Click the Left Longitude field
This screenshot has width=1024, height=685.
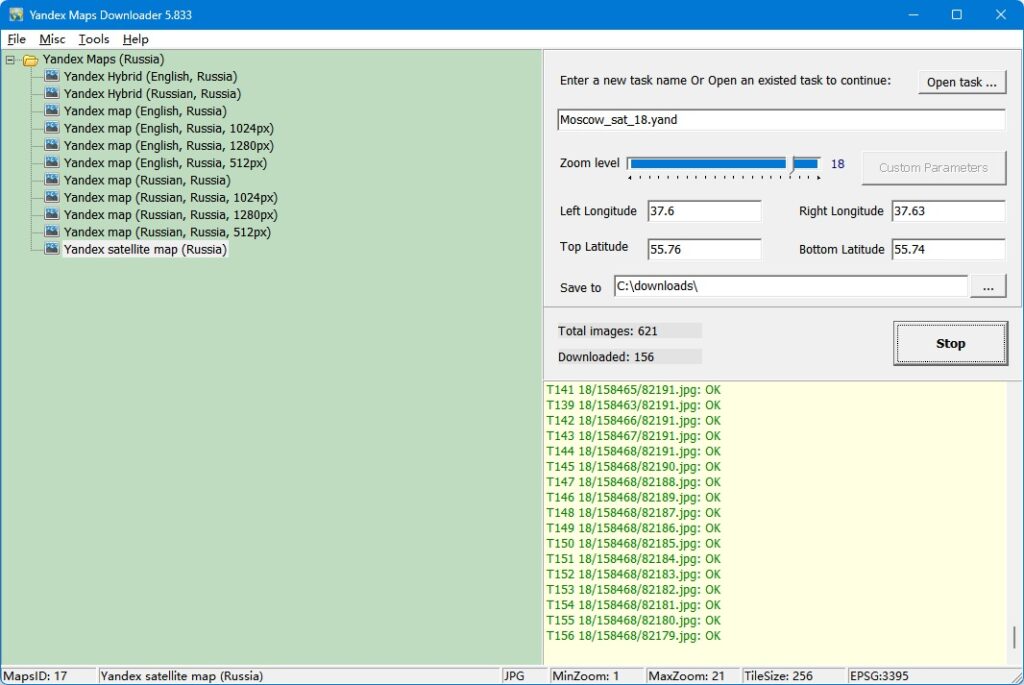[704, 212]
